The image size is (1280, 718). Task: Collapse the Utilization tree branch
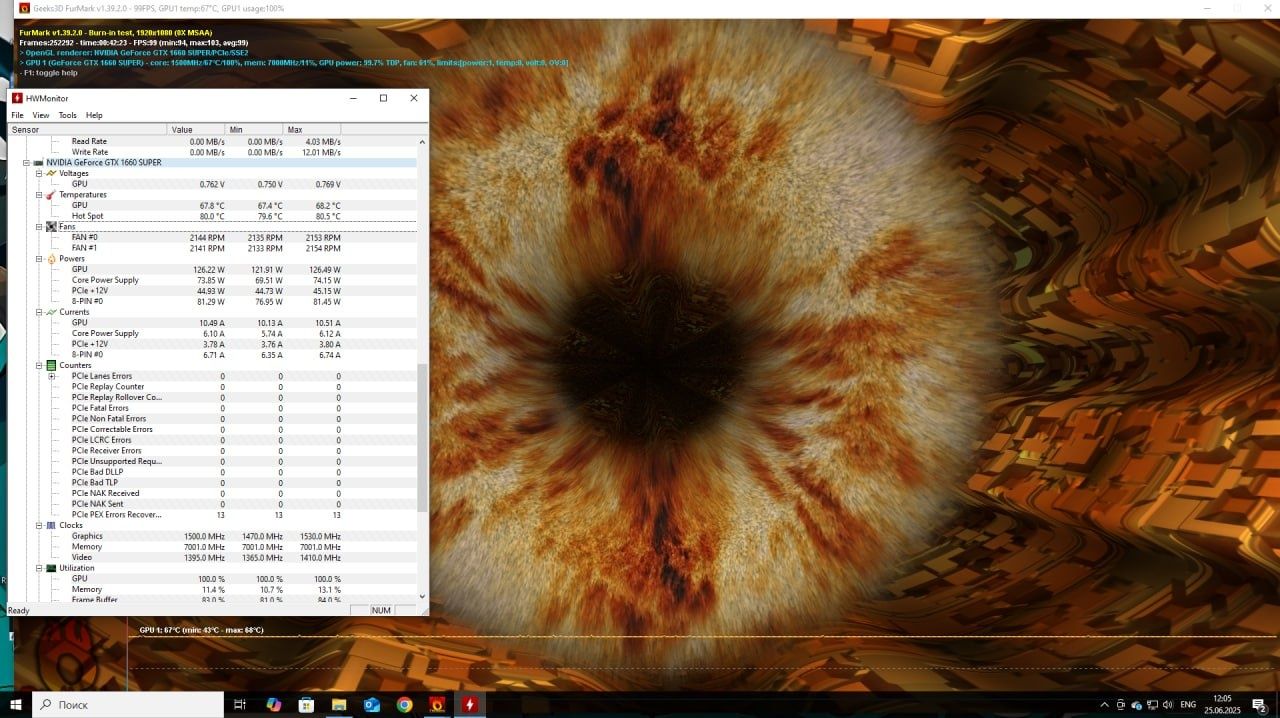39,568
